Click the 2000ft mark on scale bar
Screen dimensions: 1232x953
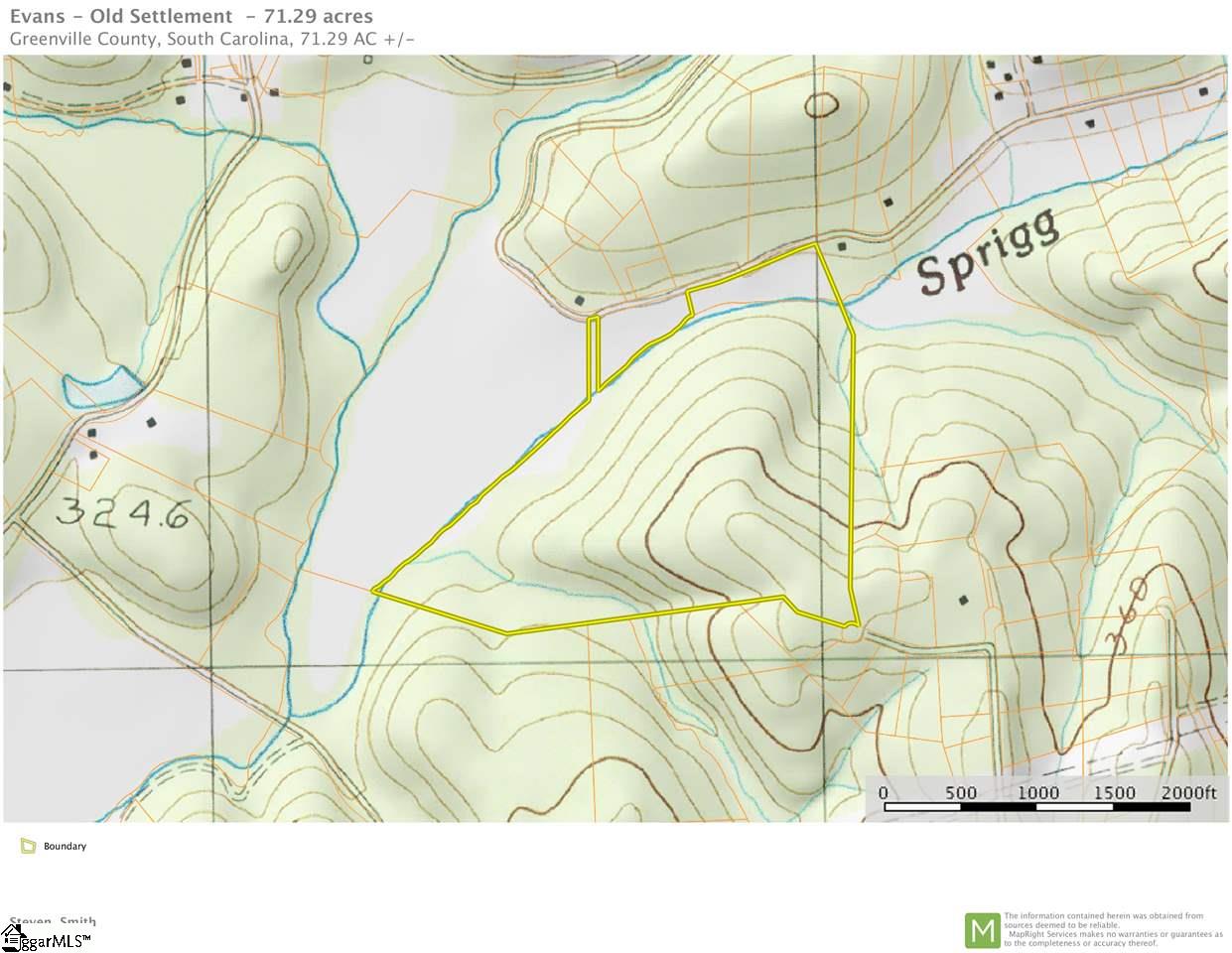(1188, 792)
